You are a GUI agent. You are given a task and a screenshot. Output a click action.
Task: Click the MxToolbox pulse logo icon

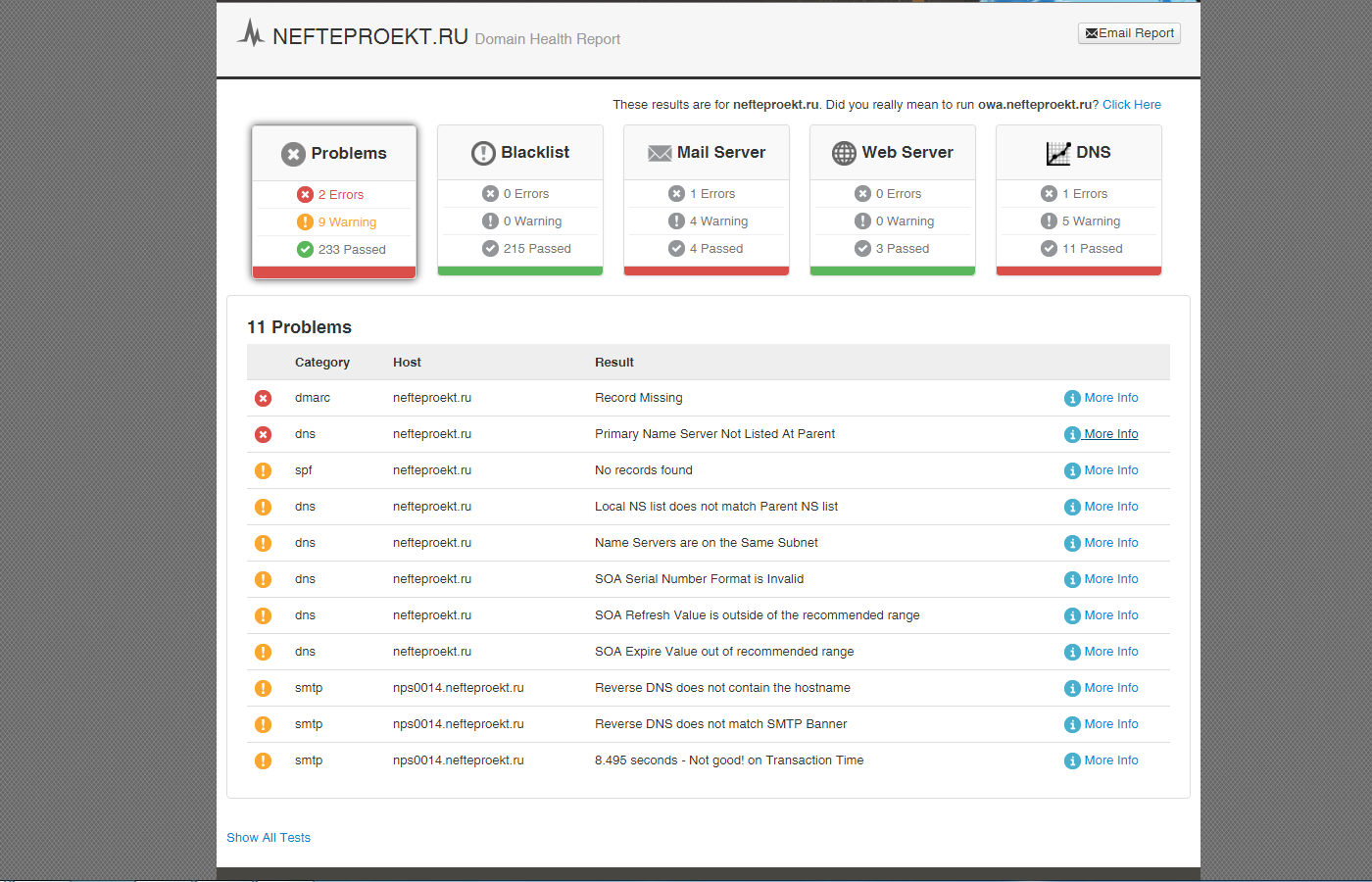[x=251, y=33]
